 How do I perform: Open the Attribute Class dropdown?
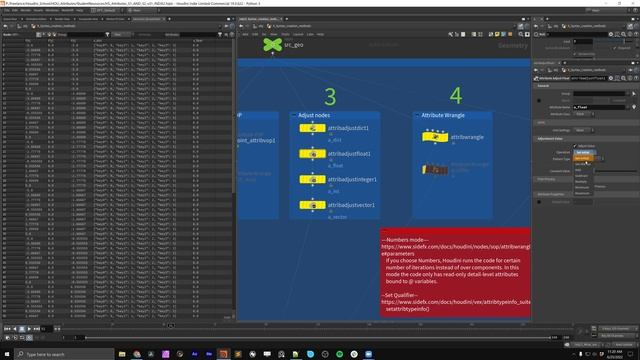point(584,114)
